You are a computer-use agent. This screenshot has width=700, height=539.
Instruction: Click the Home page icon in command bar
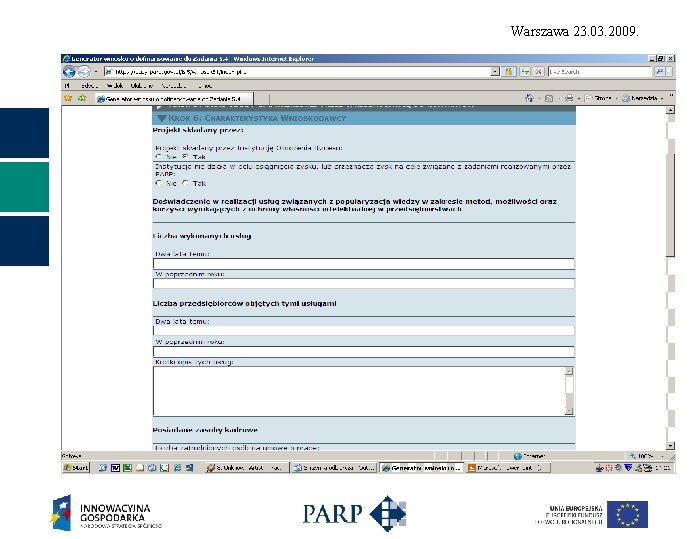tap(529, 98)
